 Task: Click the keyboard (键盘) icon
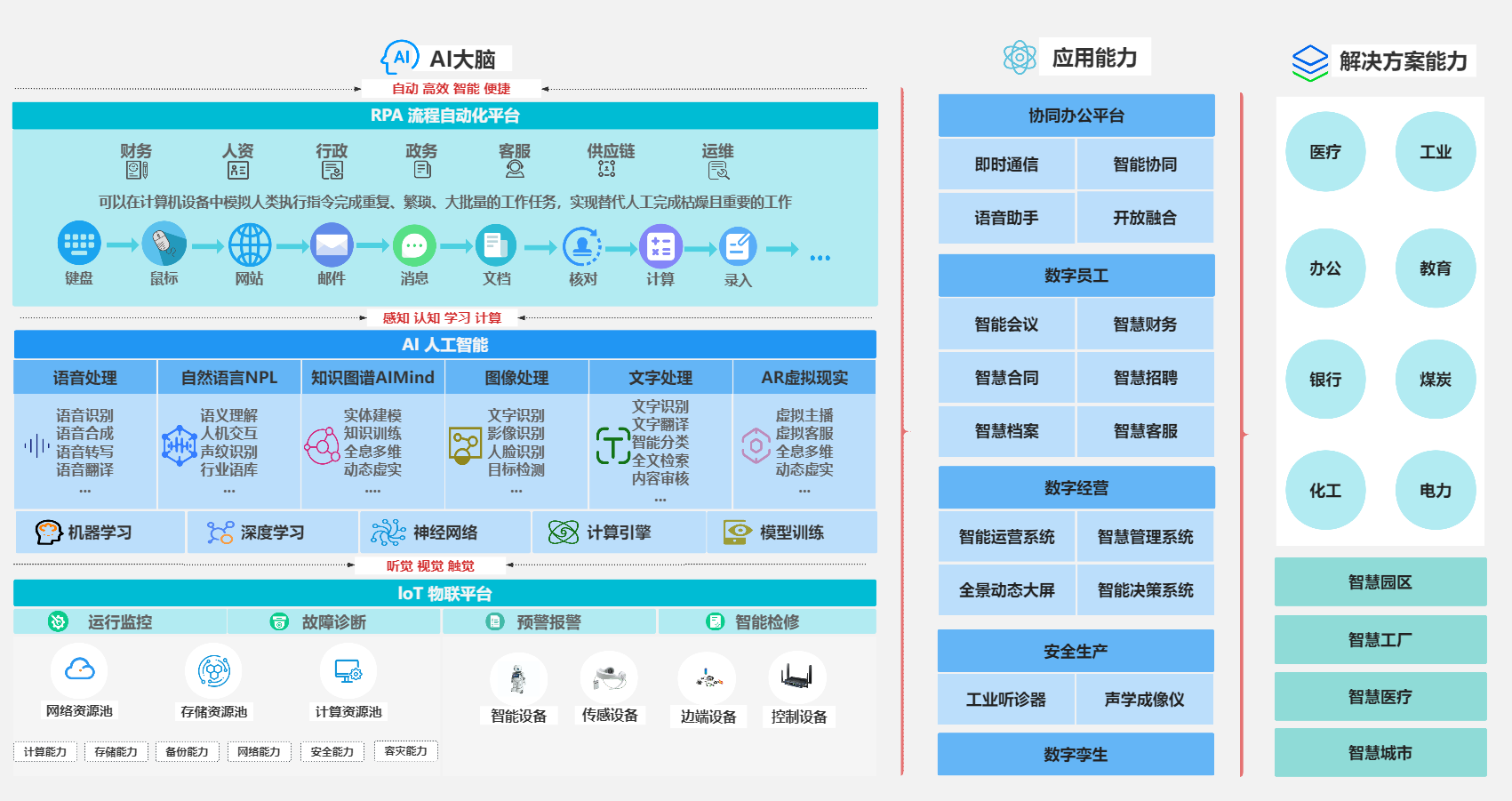click(79, 243)
